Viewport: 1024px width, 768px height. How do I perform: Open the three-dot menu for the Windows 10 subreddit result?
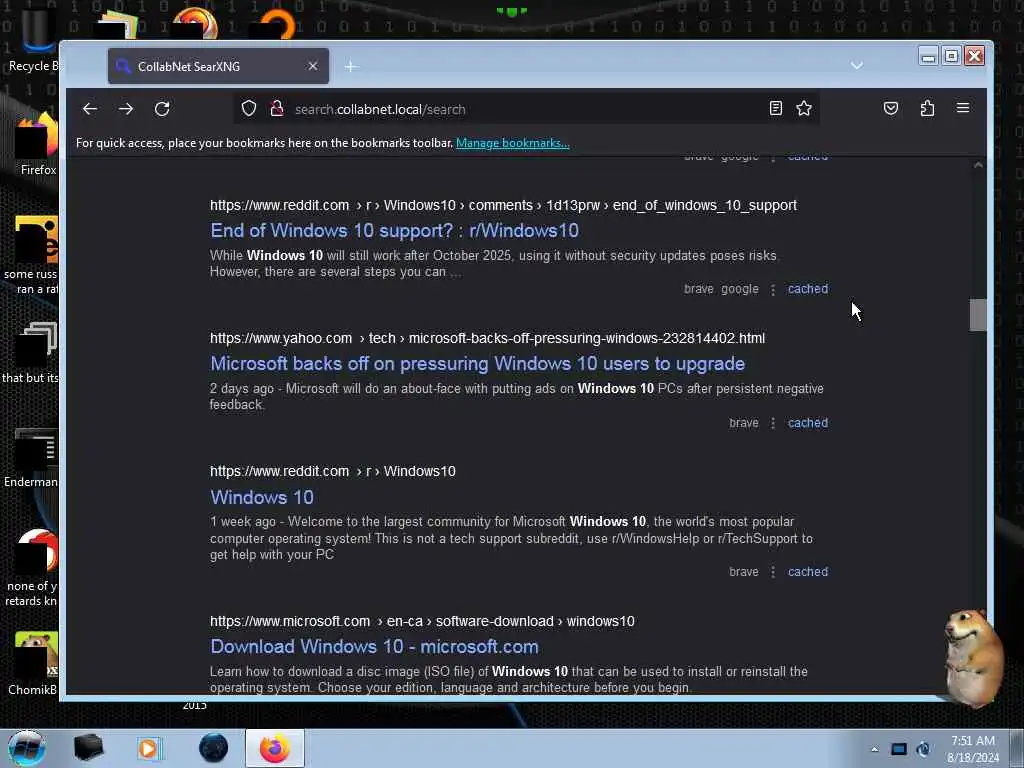[773, 572]
